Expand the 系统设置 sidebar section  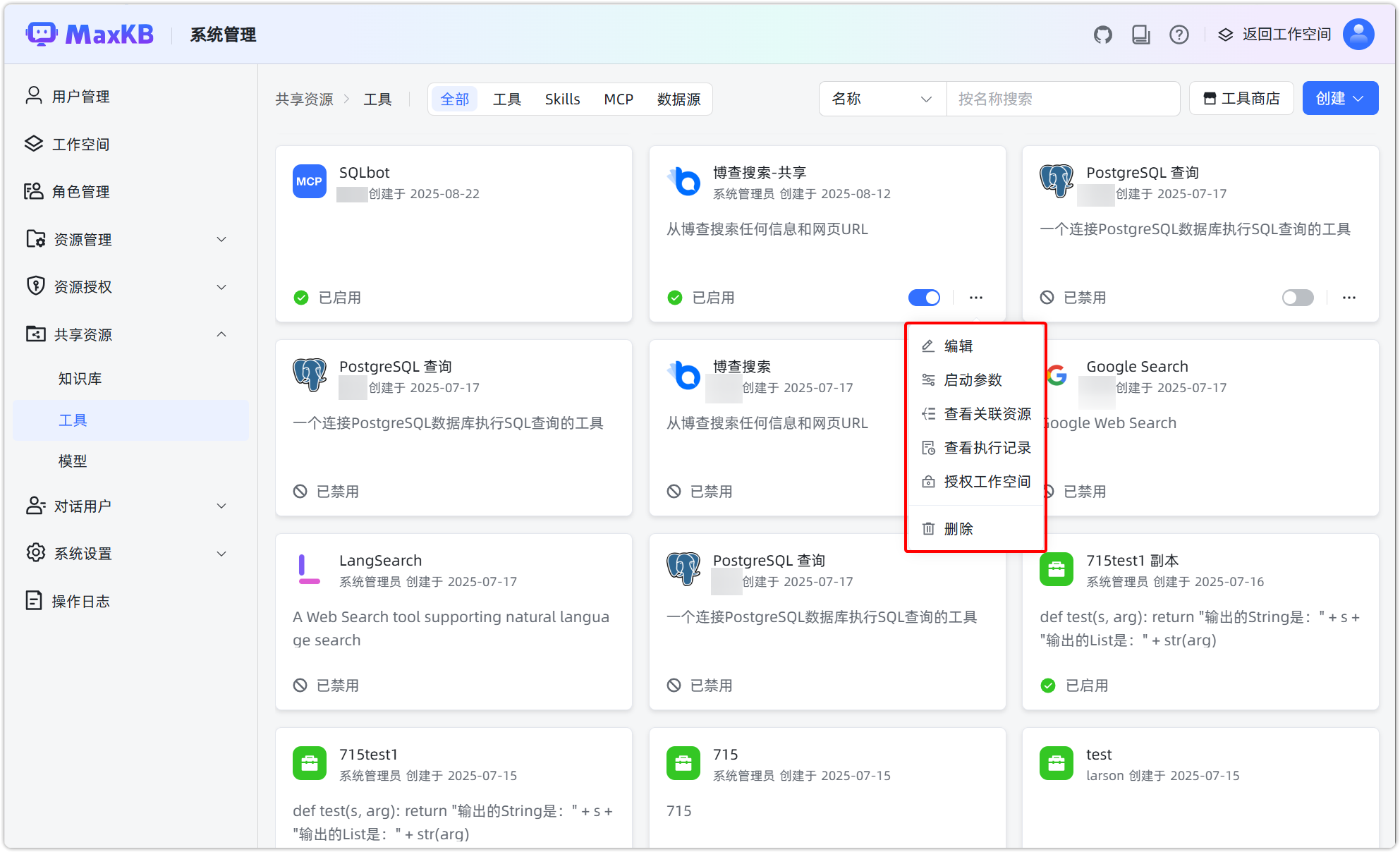point(83,553)
